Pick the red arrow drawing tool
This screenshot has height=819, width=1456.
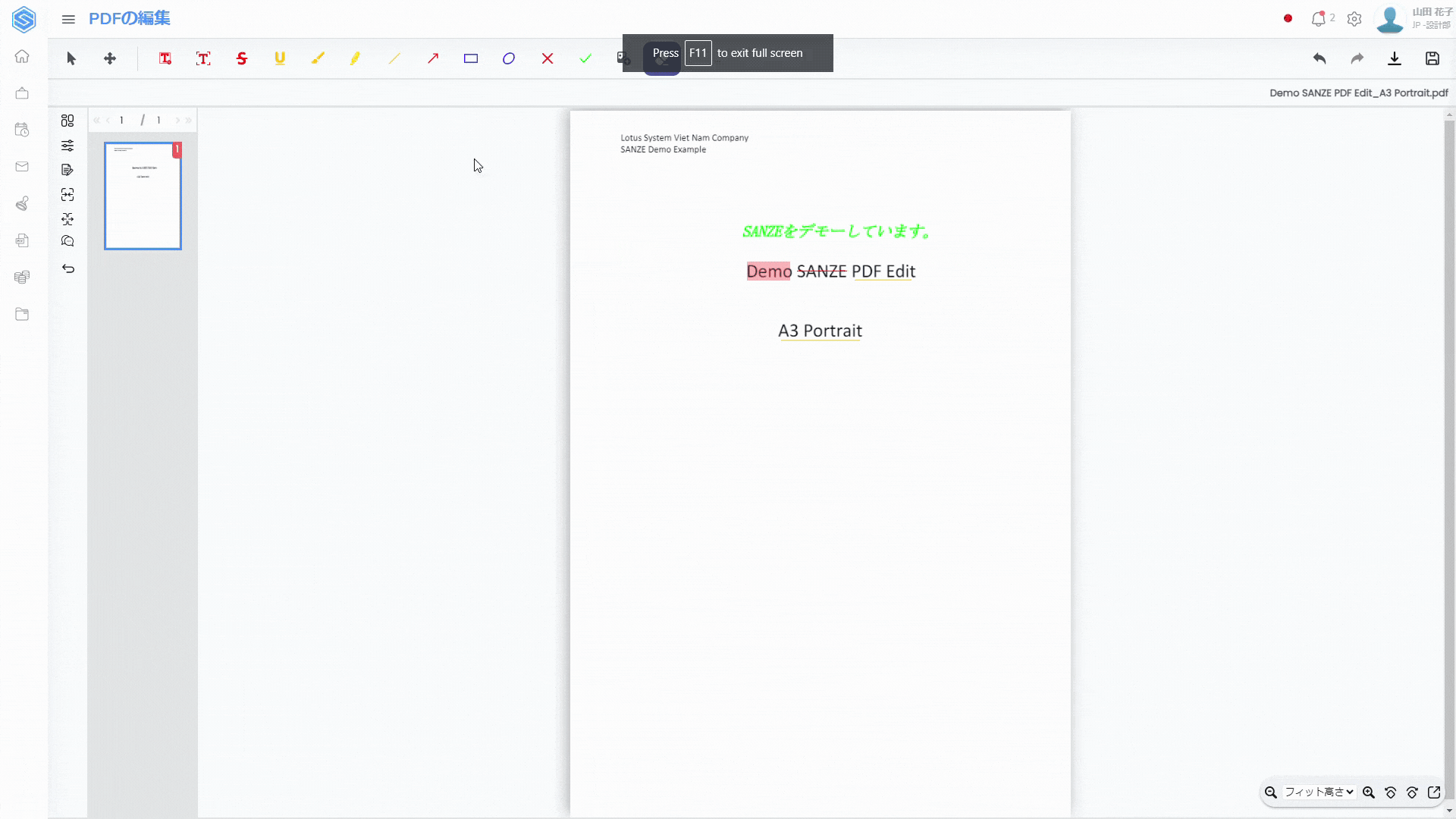[x=433, y=58]
